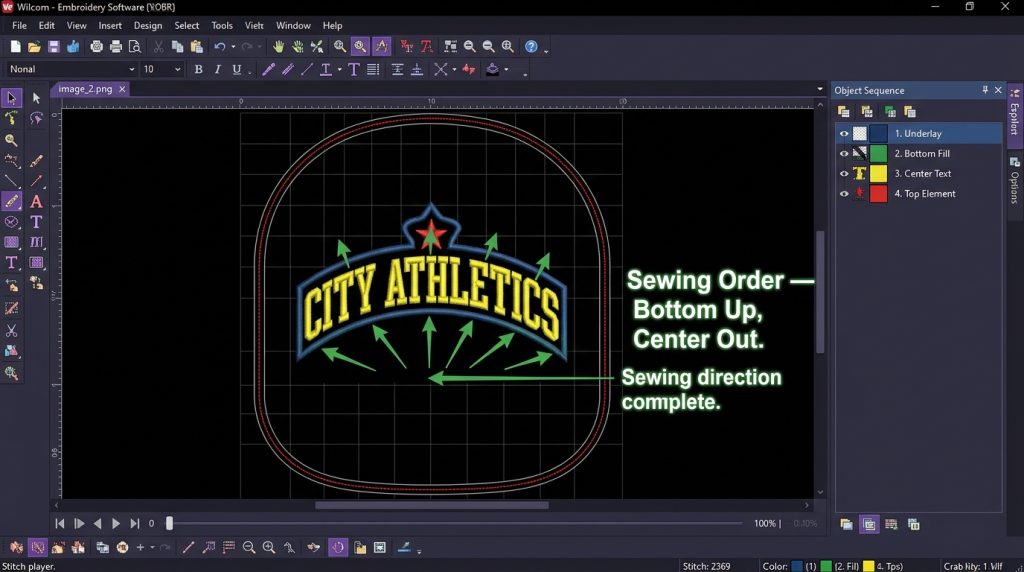Click the zoom in icon in bottom toolbar

pyautogui.click(x=268, y=547)
